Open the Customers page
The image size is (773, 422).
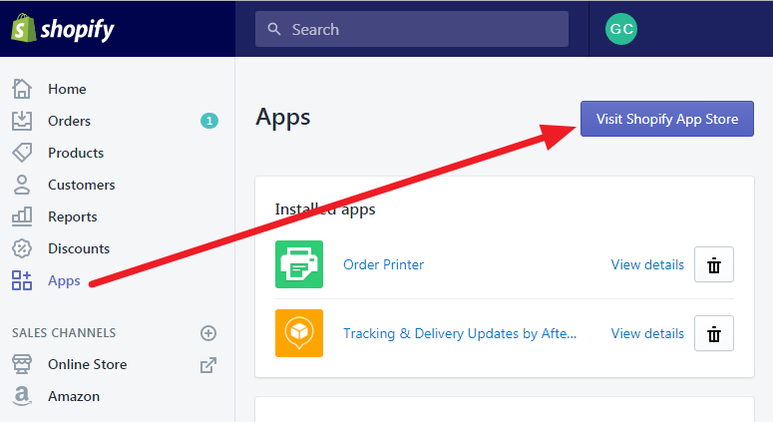click(x=81, y=185)
